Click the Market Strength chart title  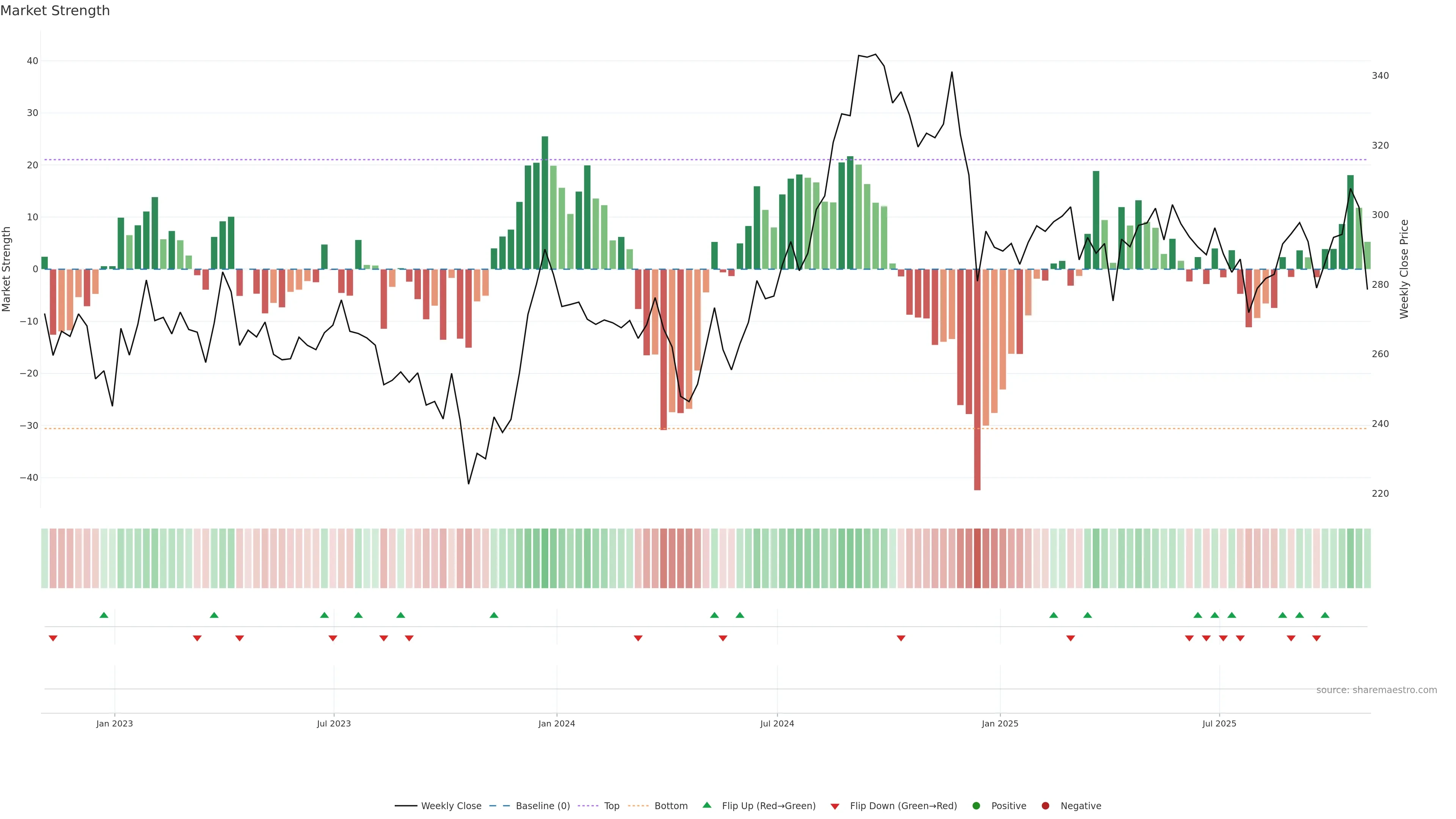coord(55,11)
